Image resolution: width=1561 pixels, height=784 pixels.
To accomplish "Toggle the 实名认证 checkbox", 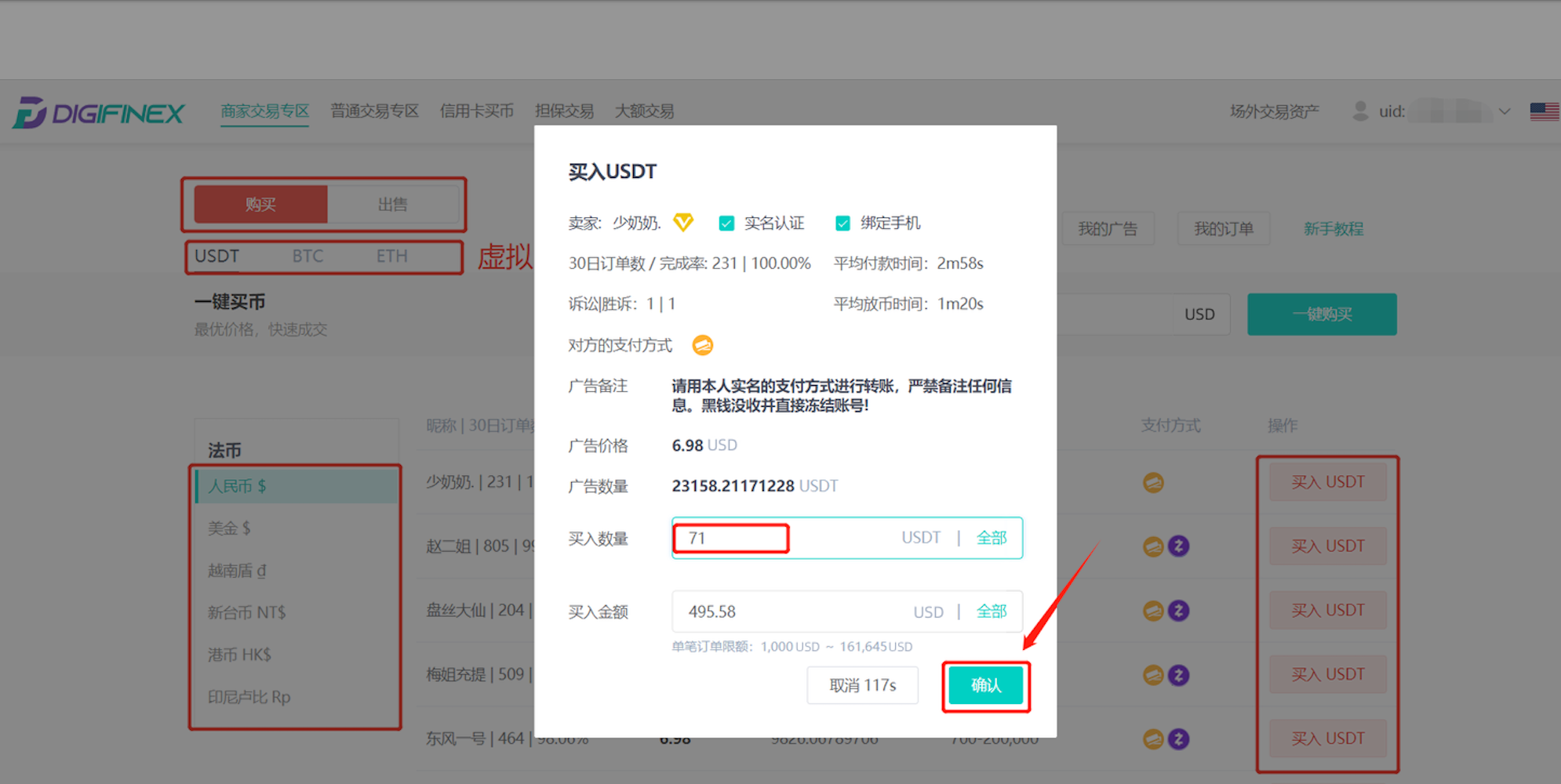I will [x=726, y=223].
